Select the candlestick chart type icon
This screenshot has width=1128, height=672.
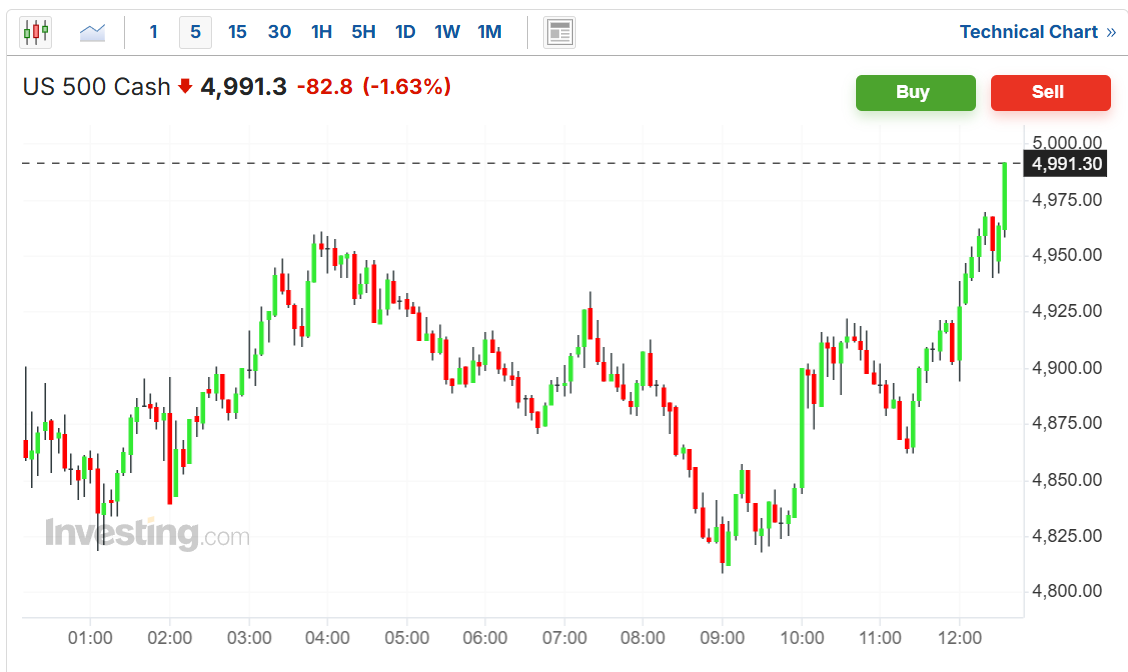(36, 32)
